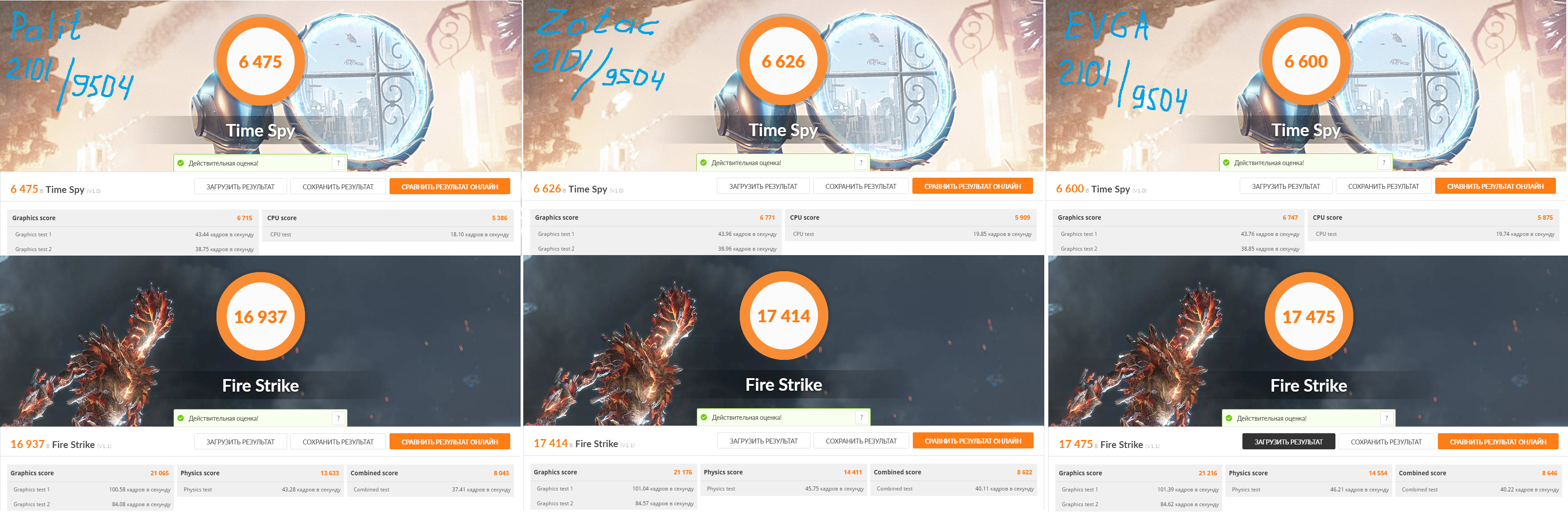Click the green checkmark icon under the 6 475 Time Spy score
This screenshot has height=512, width=1568.
click(x=181, y=163)
